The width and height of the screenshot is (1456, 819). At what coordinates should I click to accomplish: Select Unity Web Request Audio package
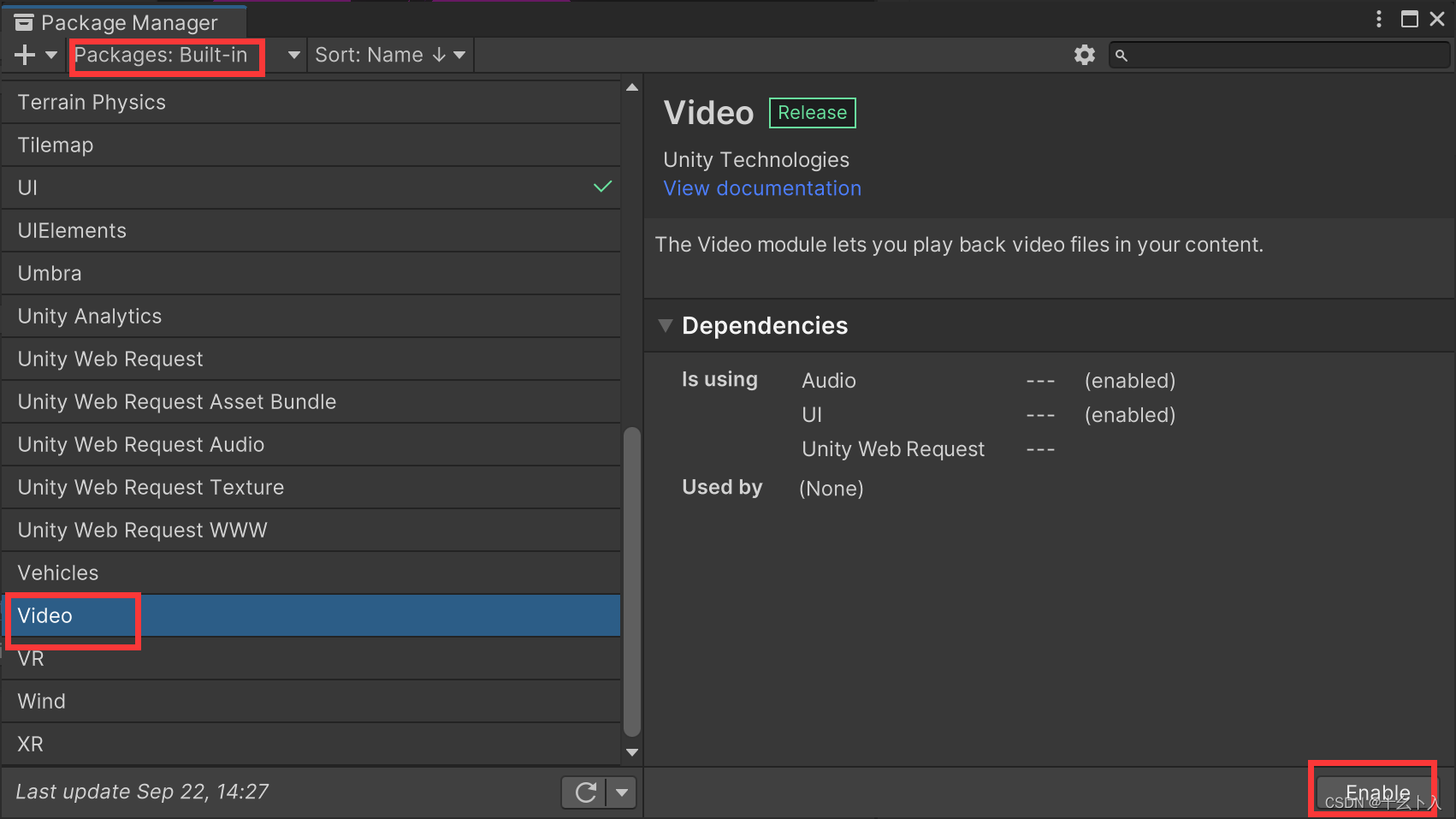click(x=311, y=444)
